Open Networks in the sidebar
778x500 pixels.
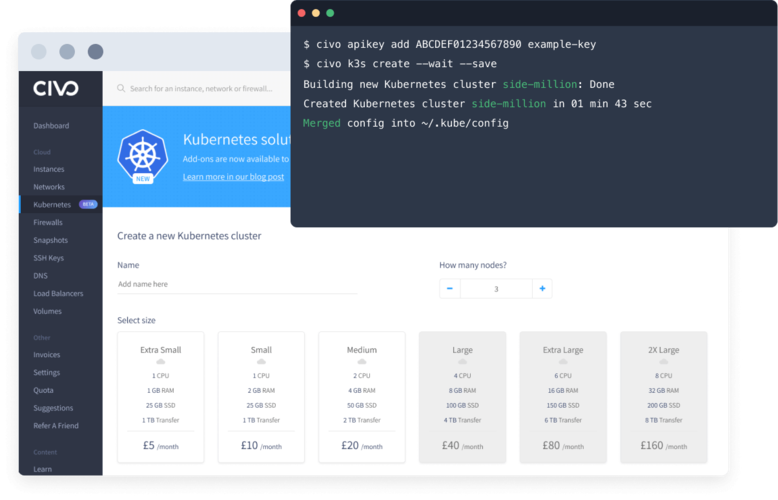pos(49,187)
